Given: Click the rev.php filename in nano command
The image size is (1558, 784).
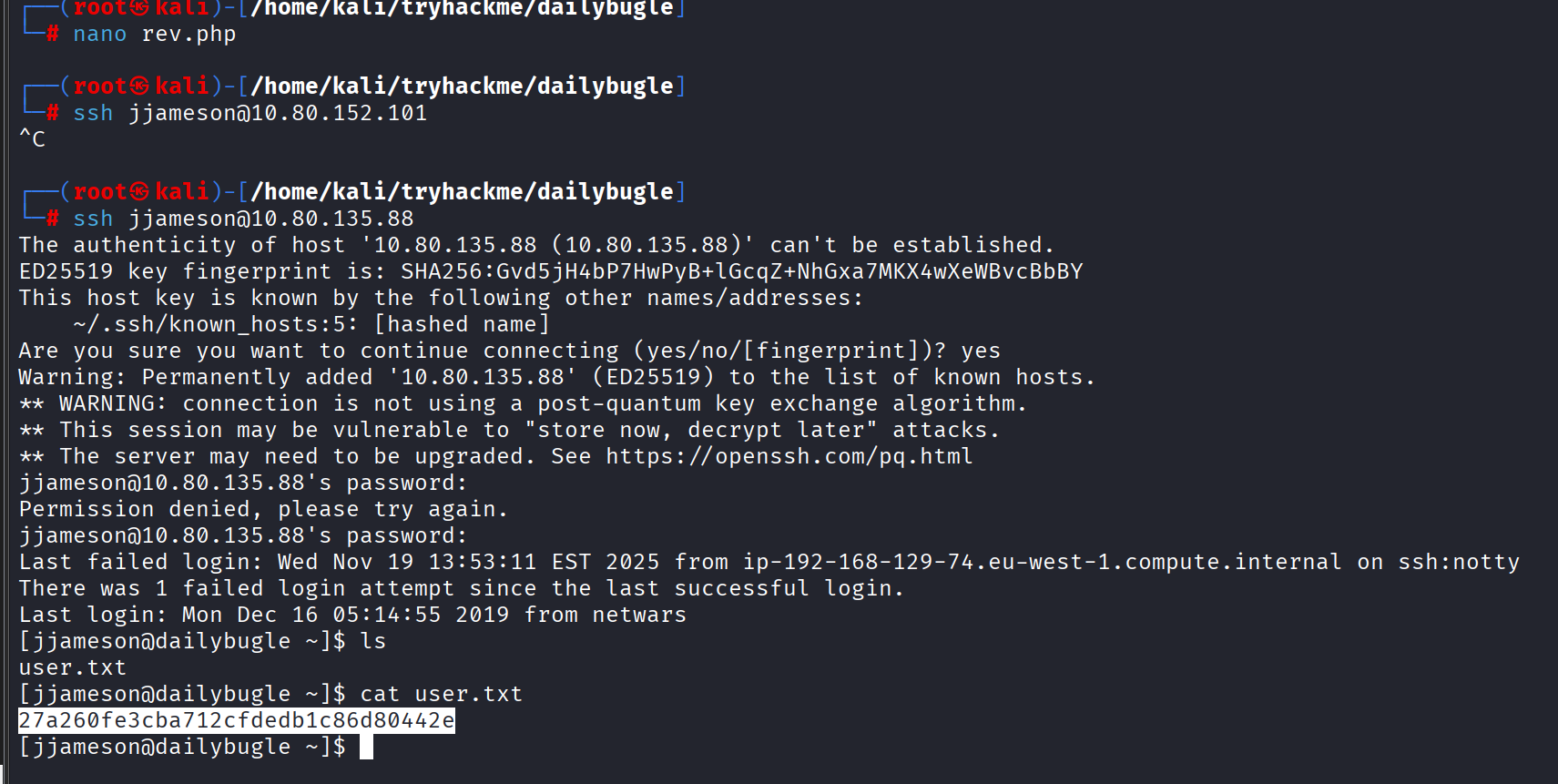Looking at the screenshot, I should pos(188,34).
